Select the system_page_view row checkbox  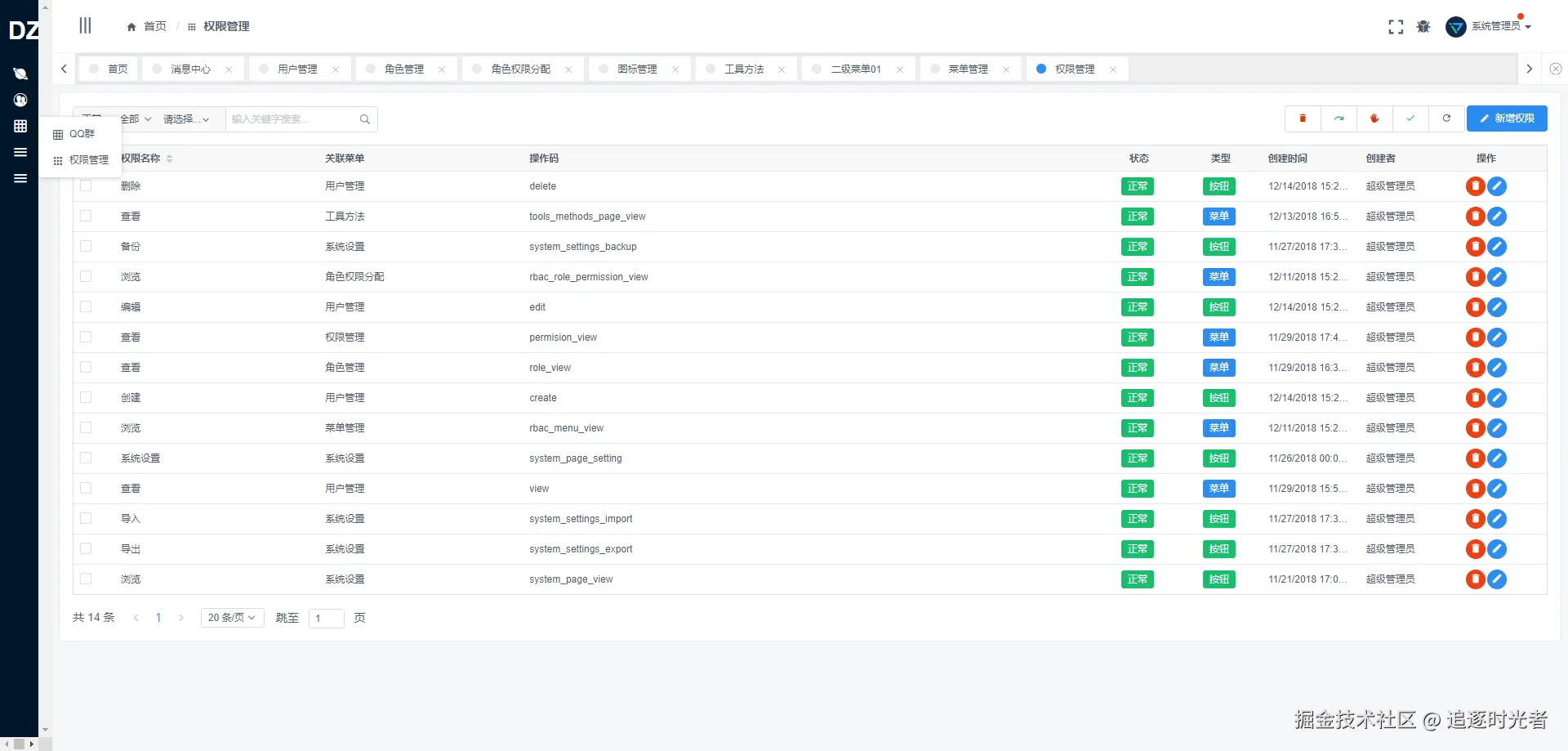86,579
